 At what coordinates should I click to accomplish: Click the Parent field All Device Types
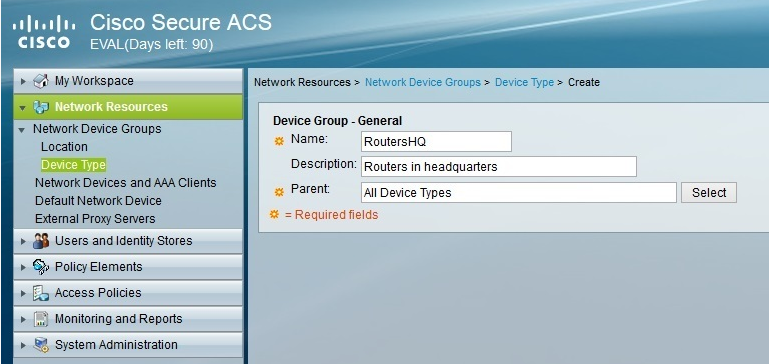(519, 193)
